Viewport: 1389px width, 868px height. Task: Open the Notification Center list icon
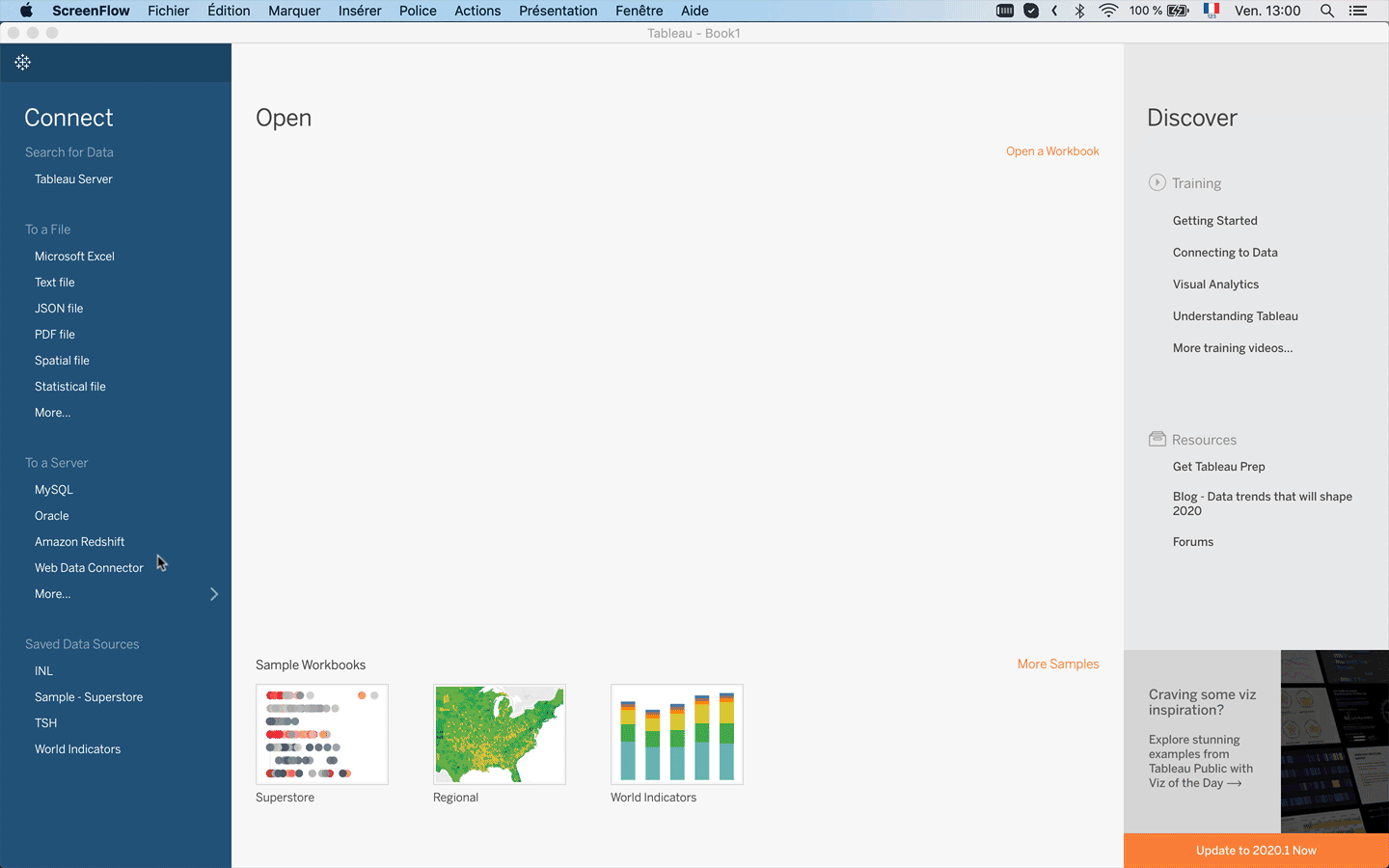pyautogui.click(x=1358, y=11)
